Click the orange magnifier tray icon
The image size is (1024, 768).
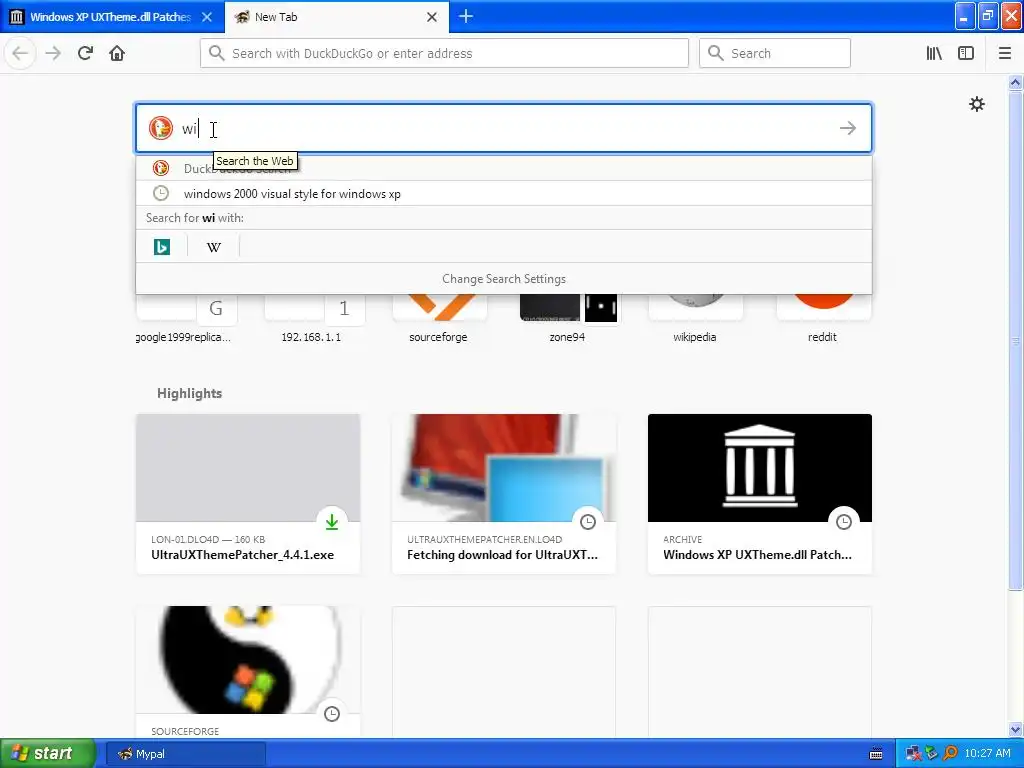pos(951,754)
